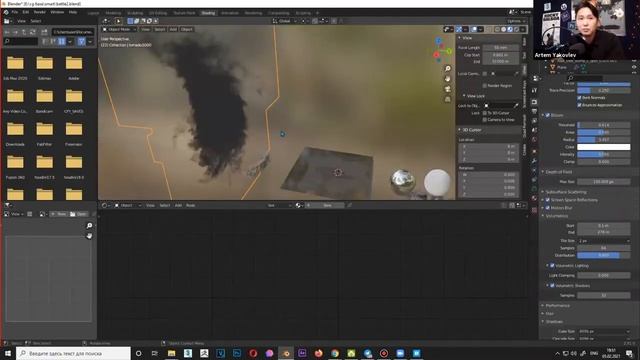Switch perspective/orthographic grid icon in viewport
Viewport: 640px width, 360px height.
(x=448, y=99)
